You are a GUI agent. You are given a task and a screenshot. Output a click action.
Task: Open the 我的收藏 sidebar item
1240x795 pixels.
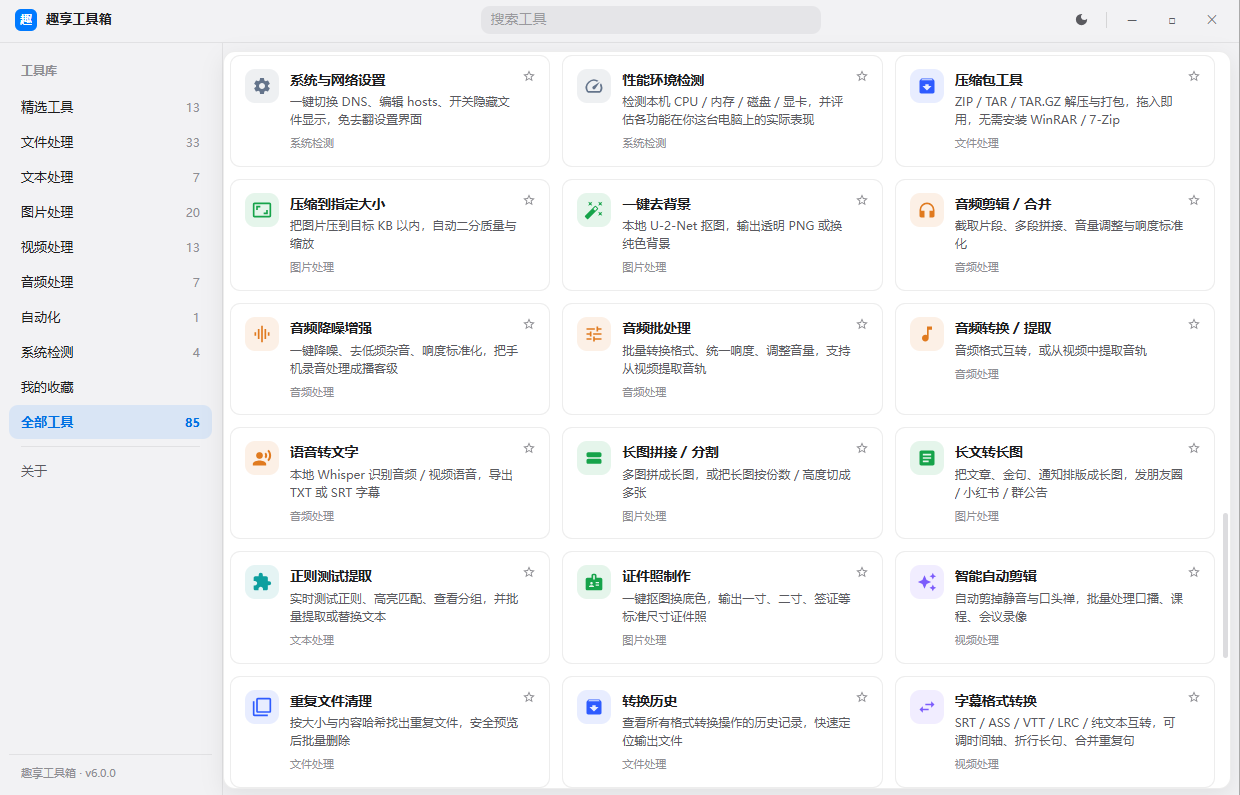[x=110, y=387]
